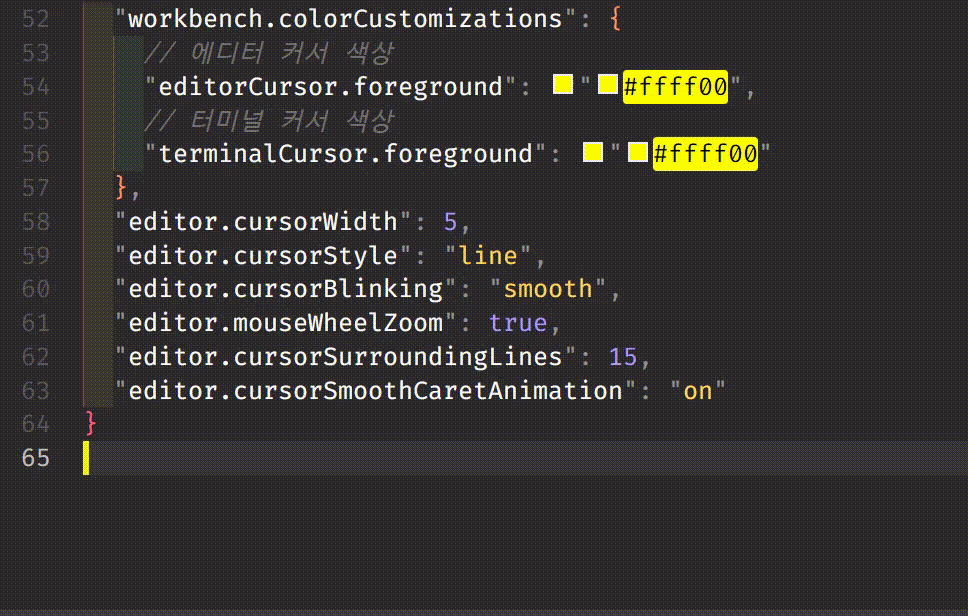Image resolution: width=968 pixels, height=616 pixels.
Task: Click the #ffff00 value on line 56
Action: click(705, 154)
